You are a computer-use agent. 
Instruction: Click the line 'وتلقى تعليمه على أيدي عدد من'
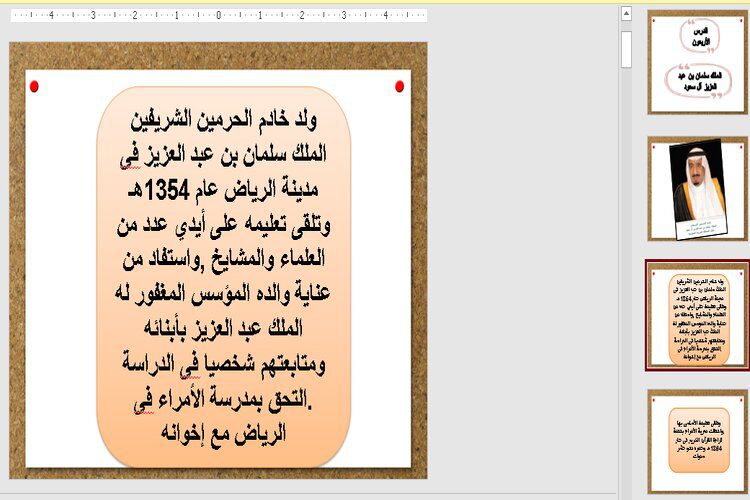tap(223, 225)
